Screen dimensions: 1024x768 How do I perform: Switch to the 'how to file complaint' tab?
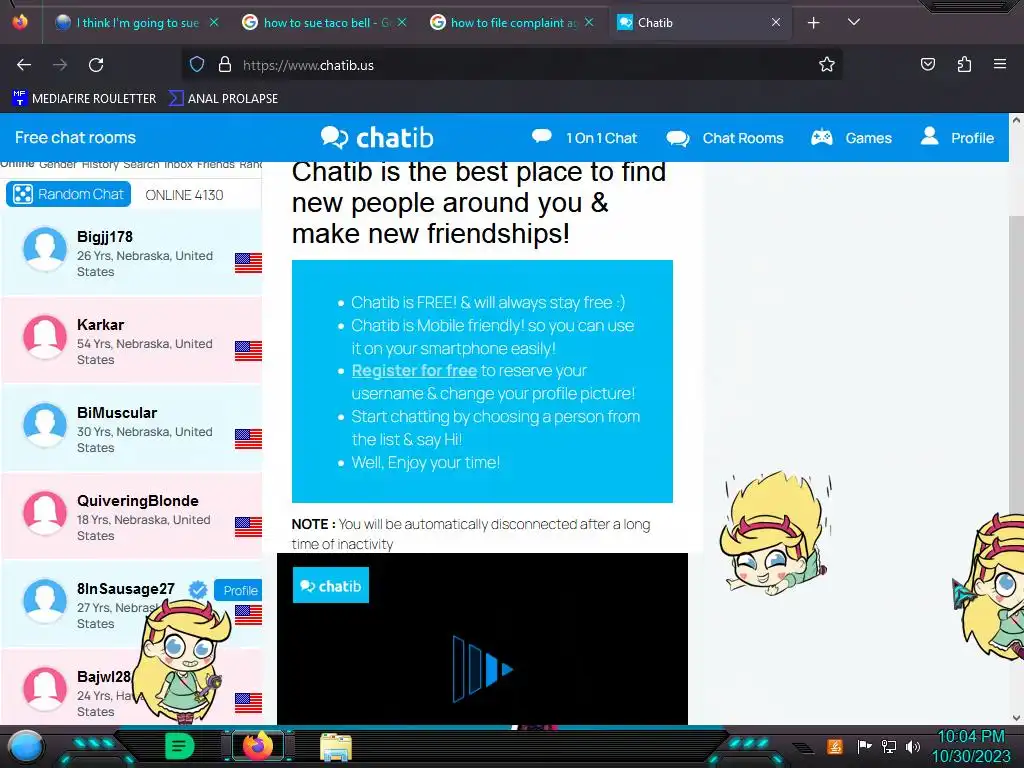point(513,23)
